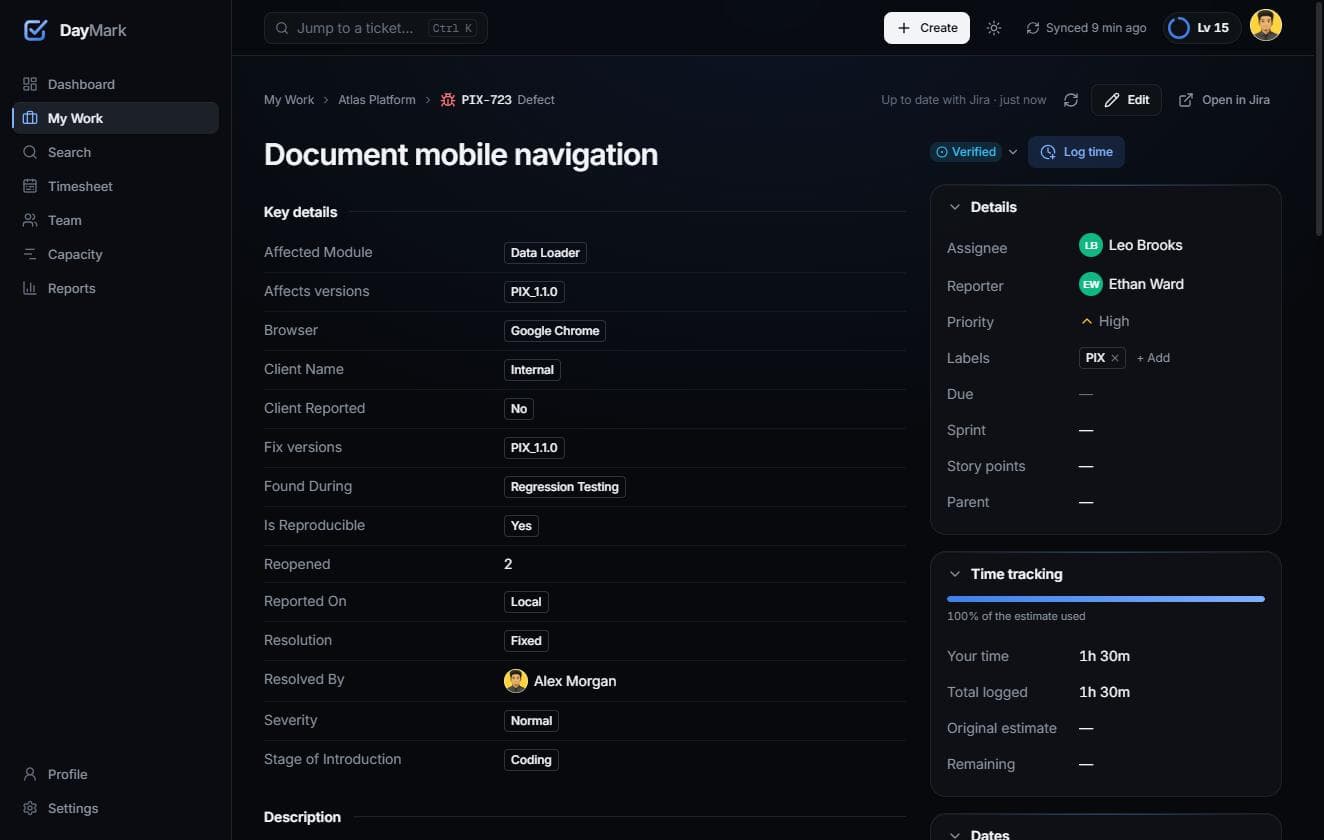Screen dimensions: 1324x840
Task: Click the red bug icon for PIX-723
Action: click(448, 100)
